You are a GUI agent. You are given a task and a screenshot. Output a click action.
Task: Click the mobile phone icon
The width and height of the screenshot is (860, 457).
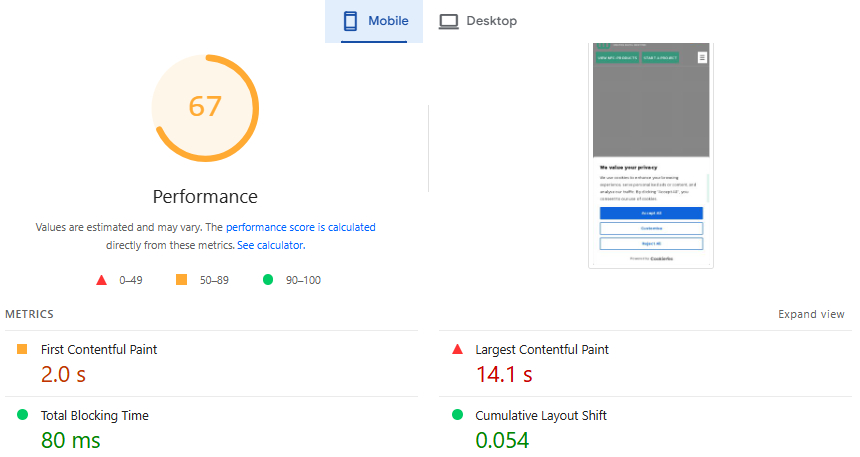(350, 21)
